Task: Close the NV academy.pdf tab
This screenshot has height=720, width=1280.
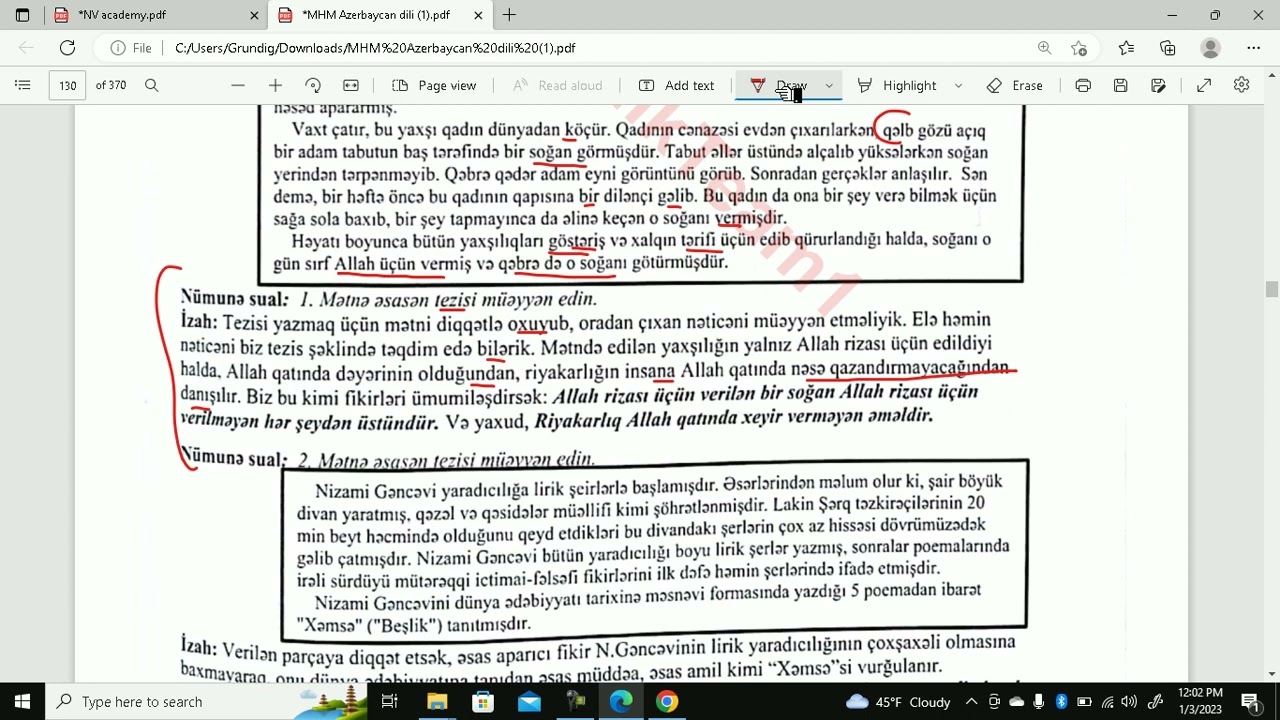Action: click(x=254, y=15)
